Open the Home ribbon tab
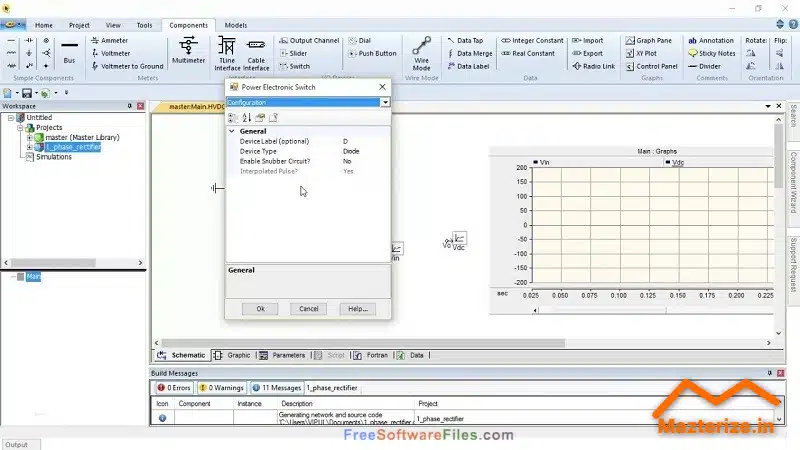Image resolution: width=800 pixels, height=450 pixels. 44,25
